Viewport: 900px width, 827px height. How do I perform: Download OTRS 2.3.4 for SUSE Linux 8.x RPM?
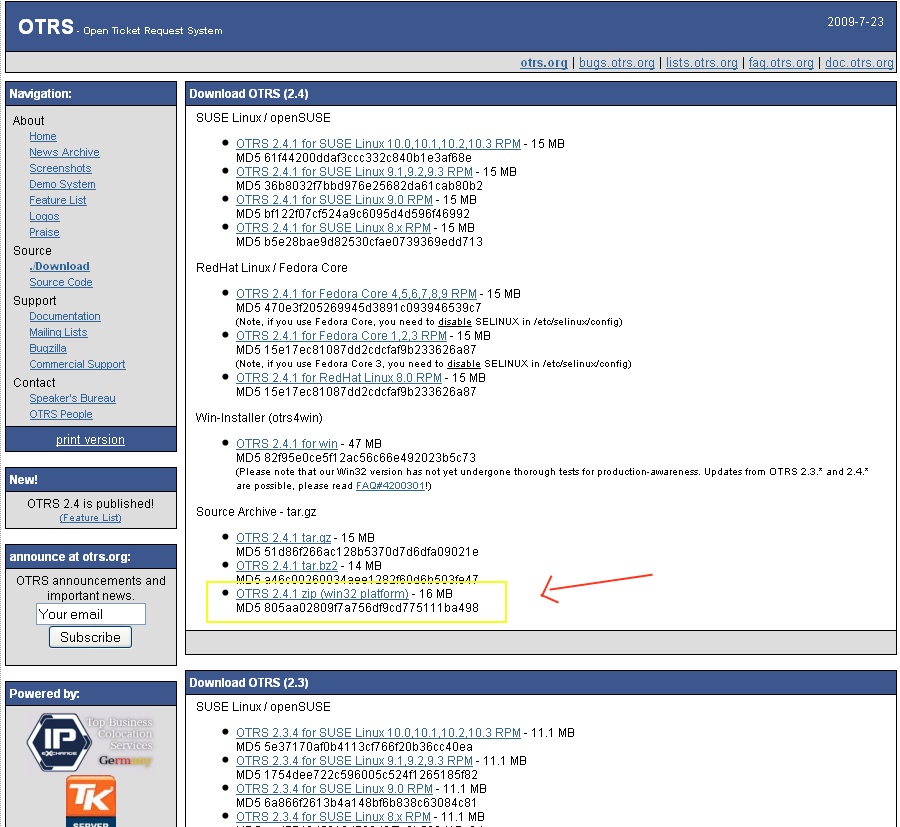333,817
